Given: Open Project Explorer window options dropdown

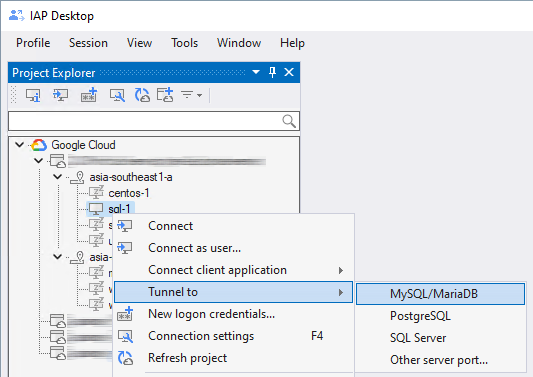Looking at the screenshot, I should [256, 72].
